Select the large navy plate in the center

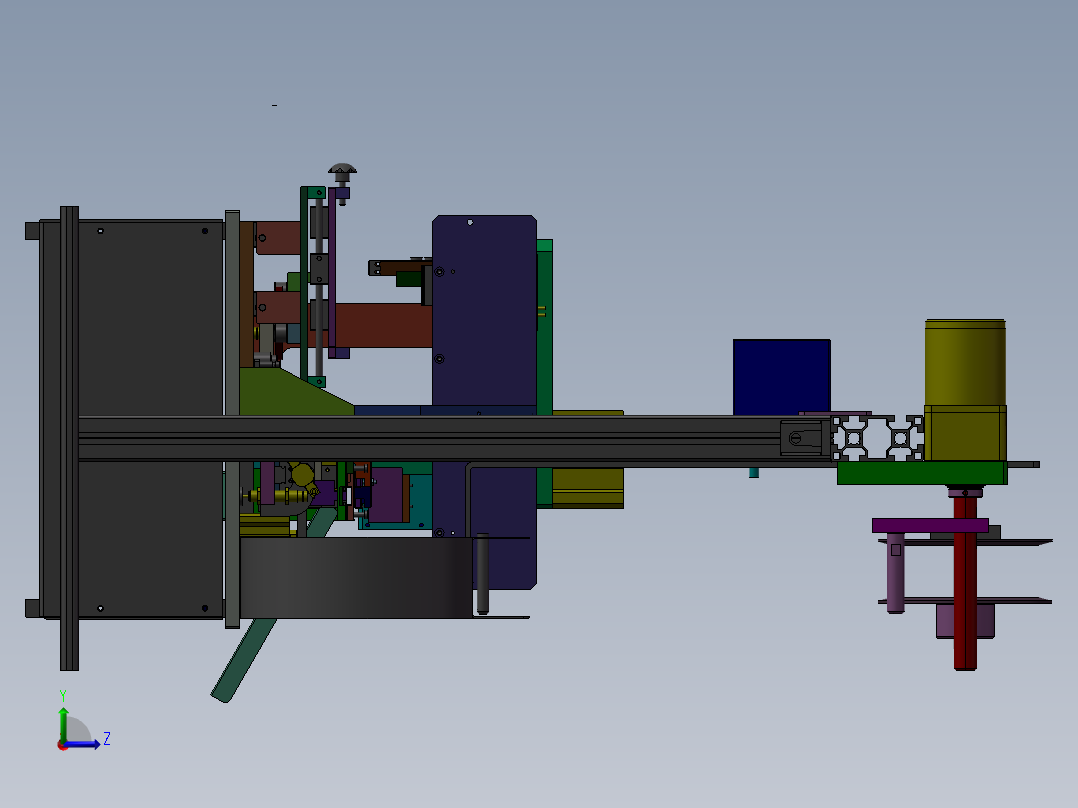[484, 311]
